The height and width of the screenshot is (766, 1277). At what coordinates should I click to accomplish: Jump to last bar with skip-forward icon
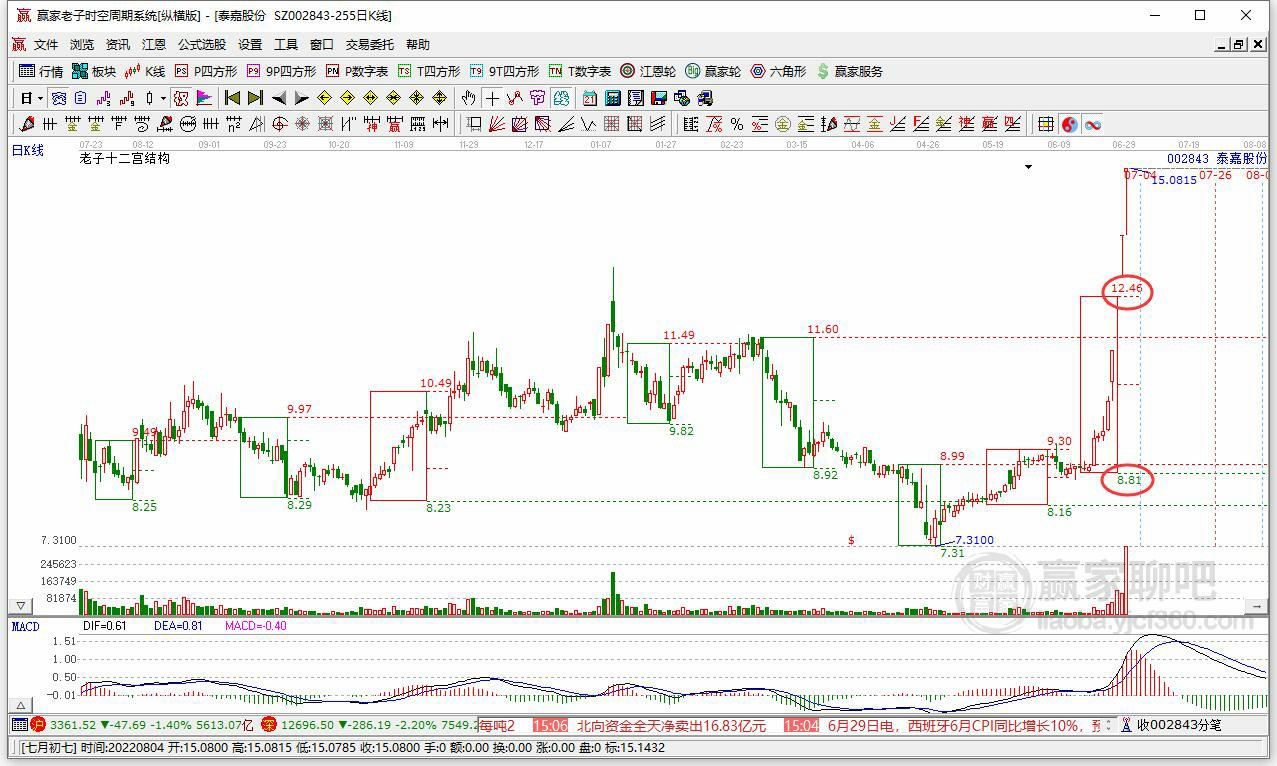[x=255, y=98]
